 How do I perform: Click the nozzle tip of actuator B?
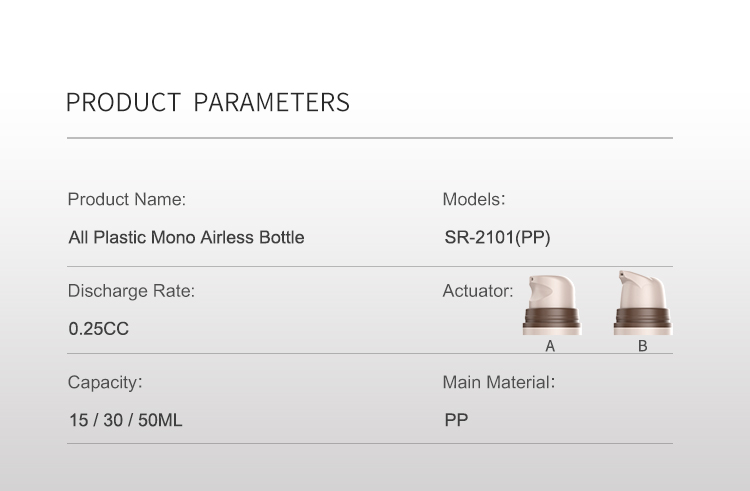click(x=622, y=273)
